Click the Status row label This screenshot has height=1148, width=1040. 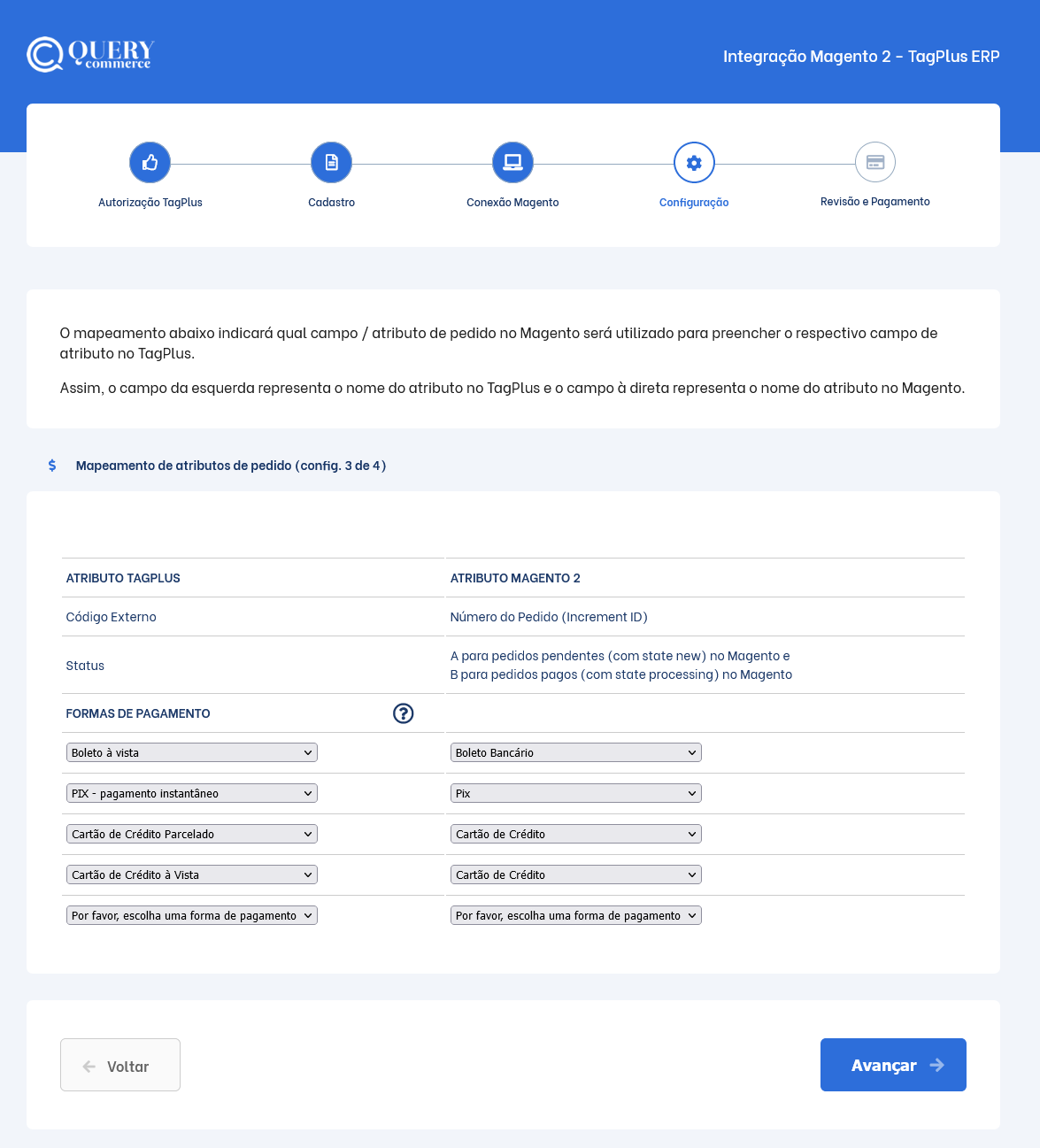pyautogui.click(x=85, y=666)
